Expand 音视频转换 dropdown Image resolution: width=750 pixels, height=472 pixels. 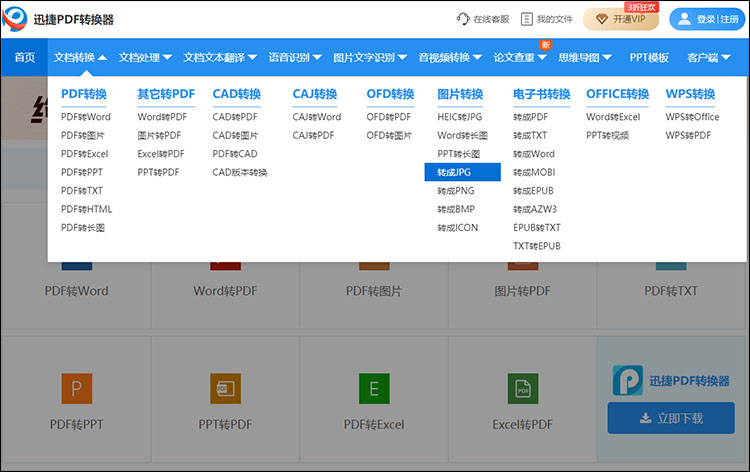click(450, 57)
